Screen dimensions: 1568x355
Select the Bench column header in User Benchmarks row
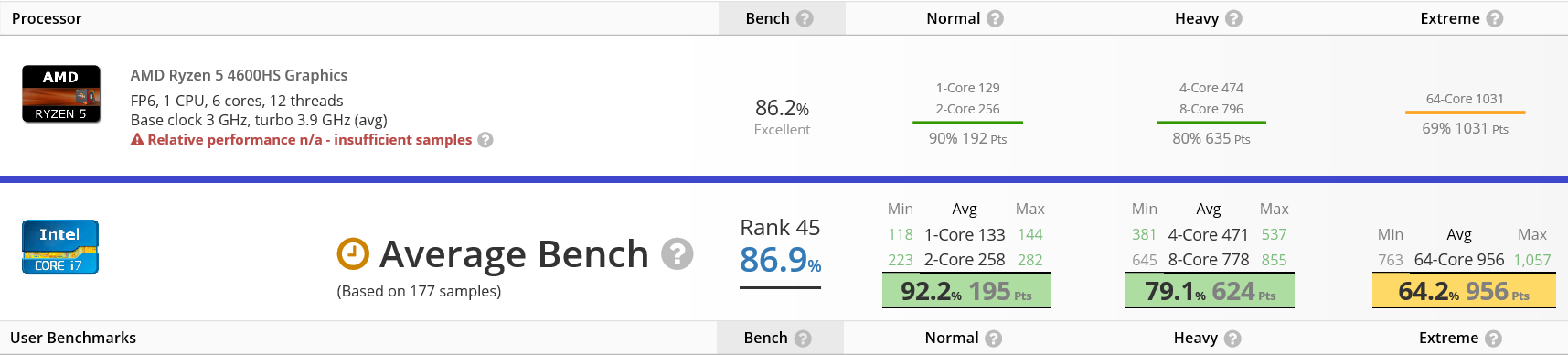click(765, 338)
